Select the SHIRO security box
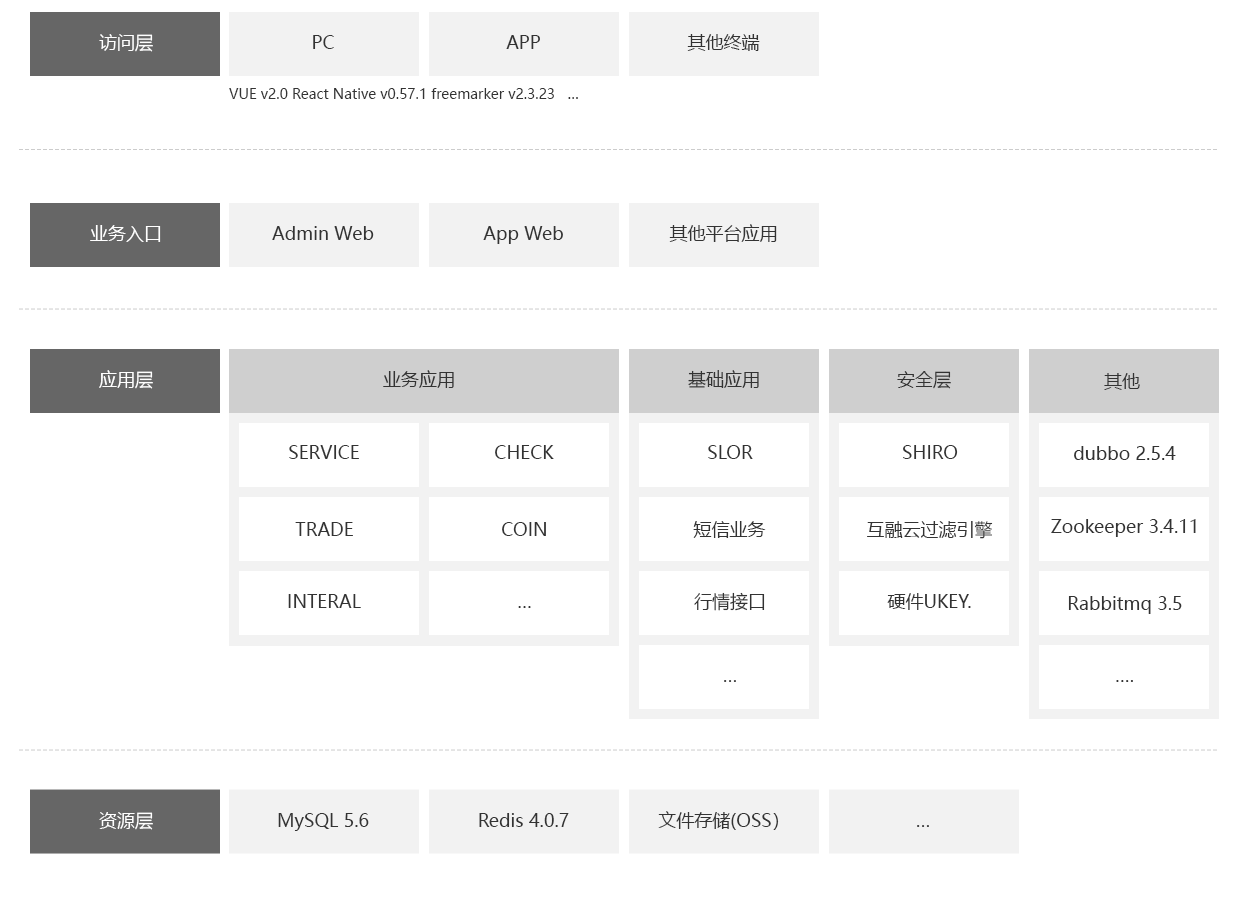1256x919 pixels. tap(923, 454)
